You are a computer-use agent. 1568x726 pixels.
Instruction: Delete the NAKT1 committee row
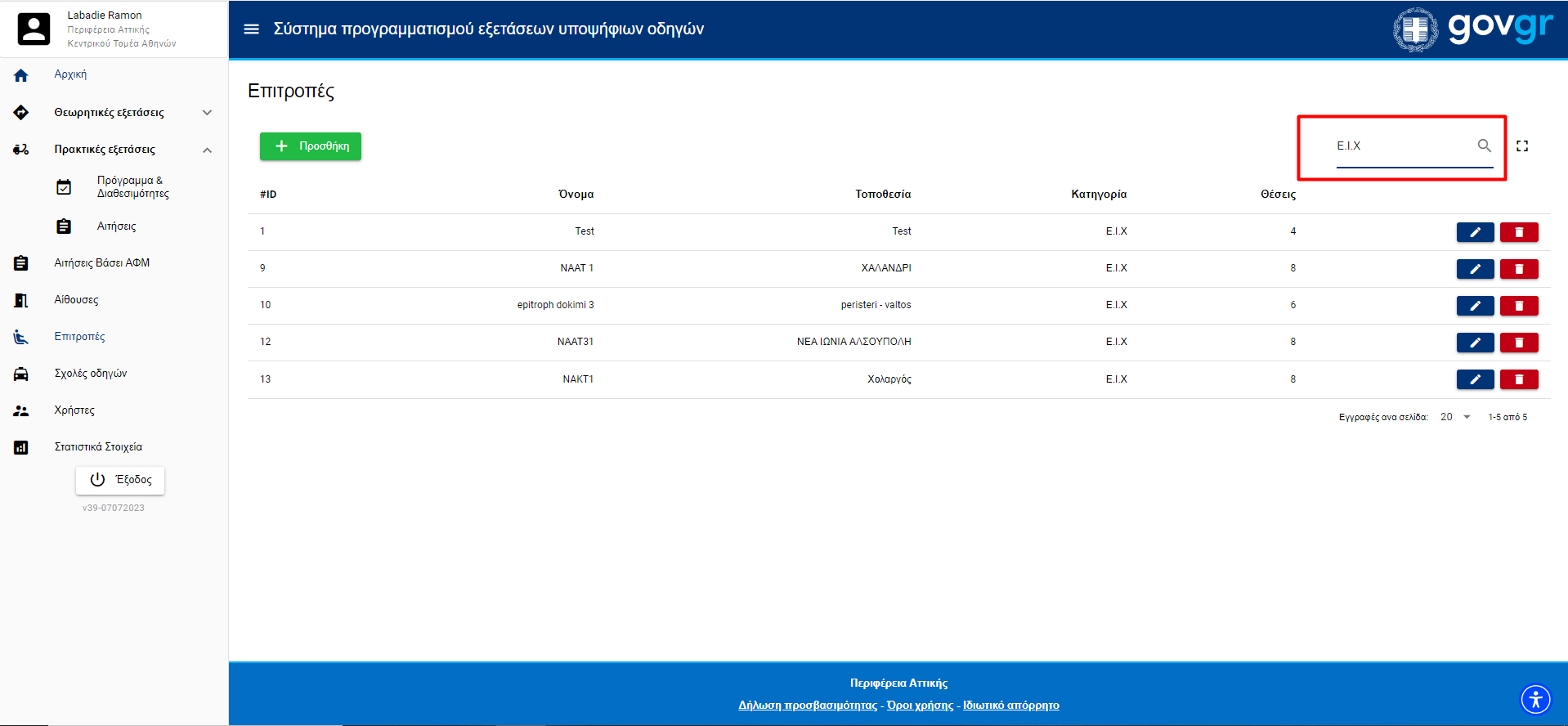[x=1518, y=379]
